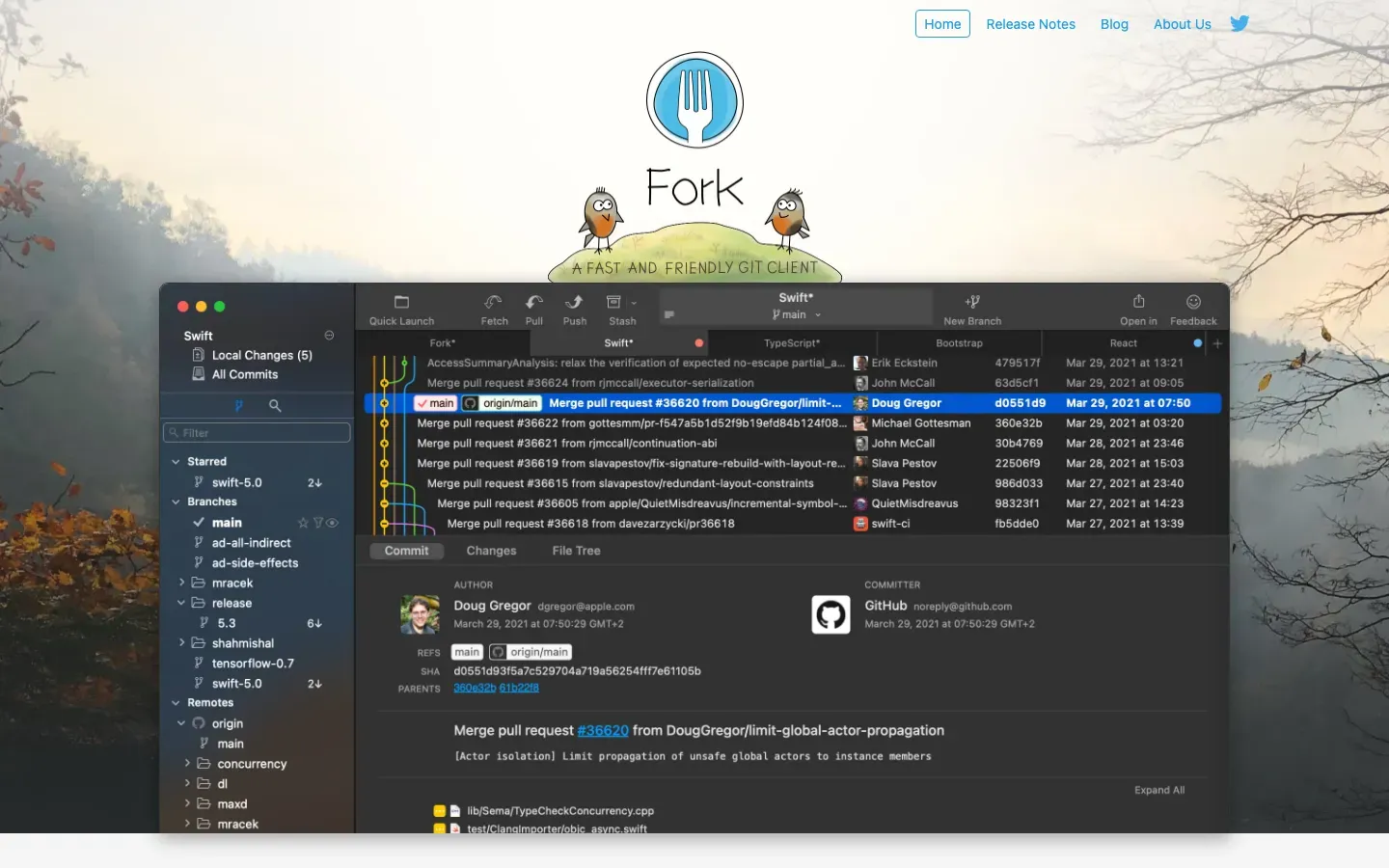Select merge pull request #36622 commit row
The width and height of the screenshot is (1389, 868).
(x=793, y=423)
